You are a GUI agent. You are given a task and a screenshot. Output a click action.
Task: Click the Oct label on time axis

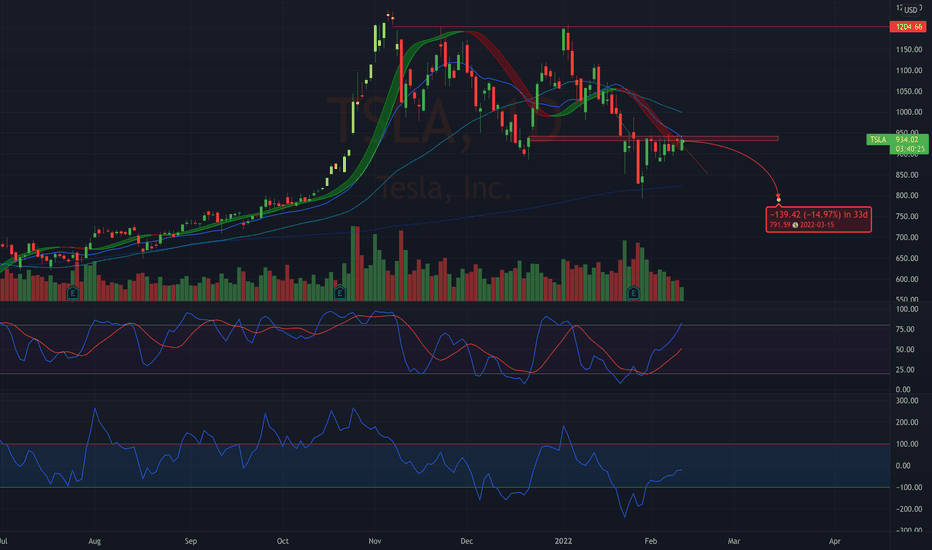click(x=283, y=541)
